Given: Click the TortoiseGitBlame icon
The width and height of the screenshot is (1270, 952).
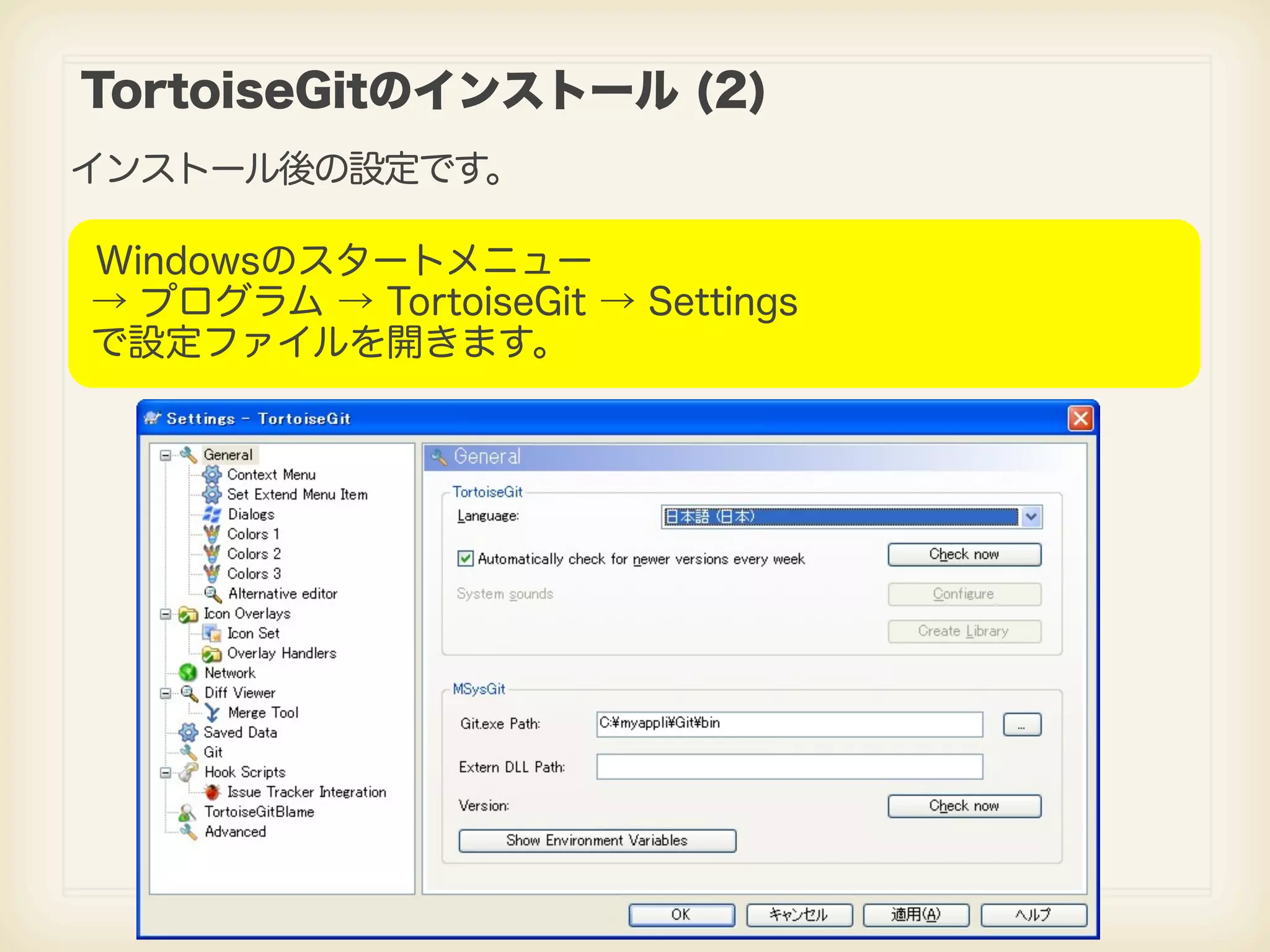Looking at the screenshot, I should (x=187, y=812).
